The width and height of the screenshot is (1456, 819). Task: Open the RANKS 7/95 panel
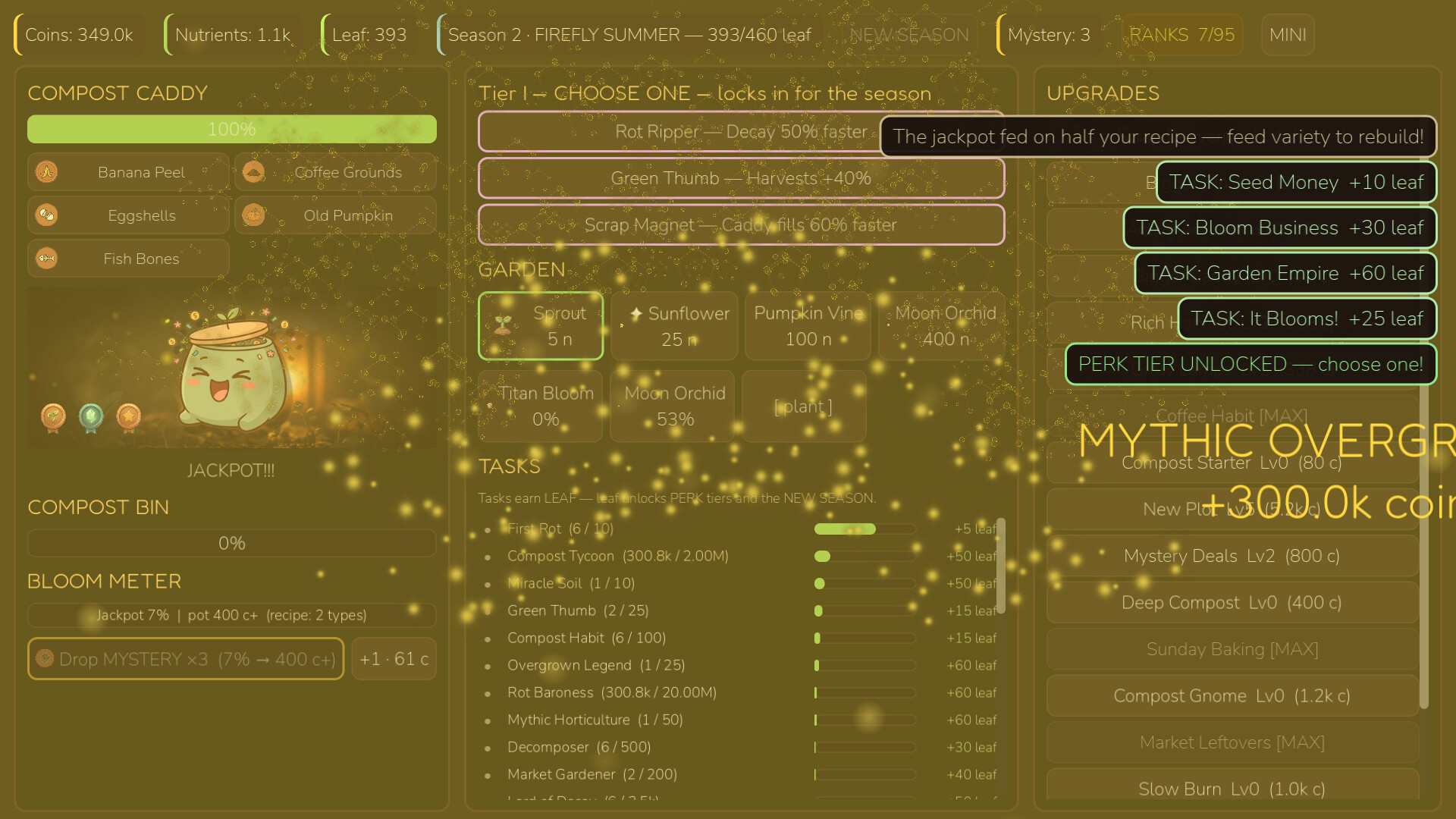[1182, 35]
